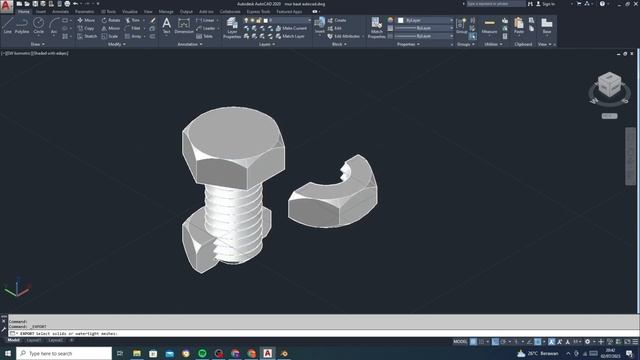
Task: Expand the Modify panel dropdown
Action: coord(116,44)
